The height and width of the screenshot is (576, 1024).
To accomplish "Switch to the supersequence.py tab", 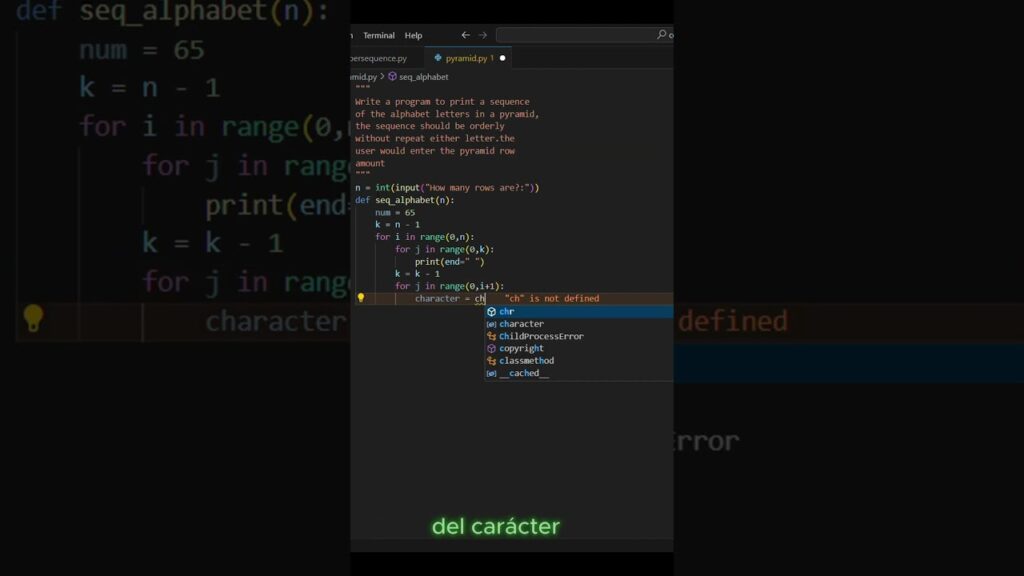I will pyautogui.click(x=380, y=58).
